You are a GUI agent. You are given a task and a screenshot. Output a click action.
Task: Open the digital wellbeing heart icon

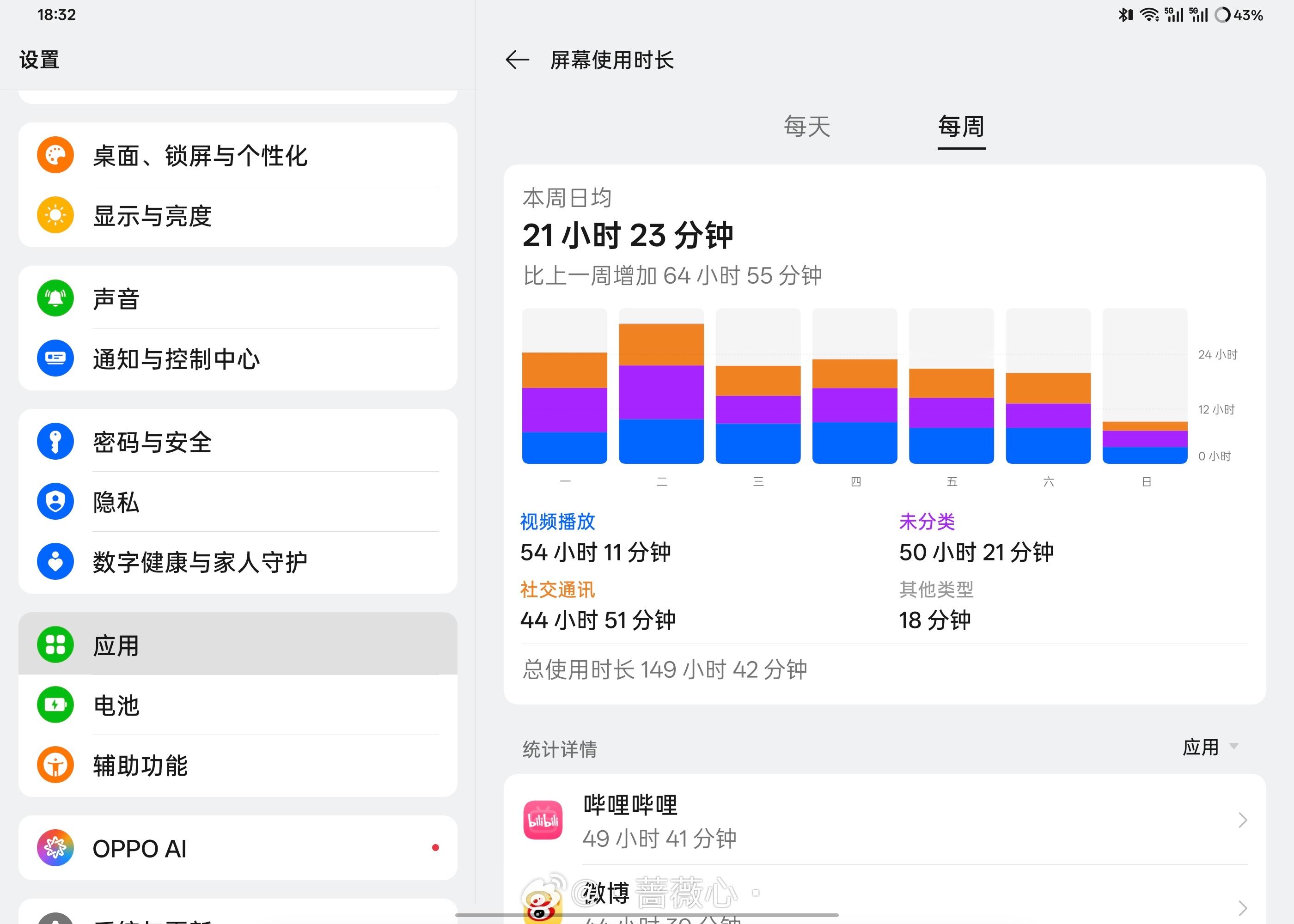tap(55, 562)
